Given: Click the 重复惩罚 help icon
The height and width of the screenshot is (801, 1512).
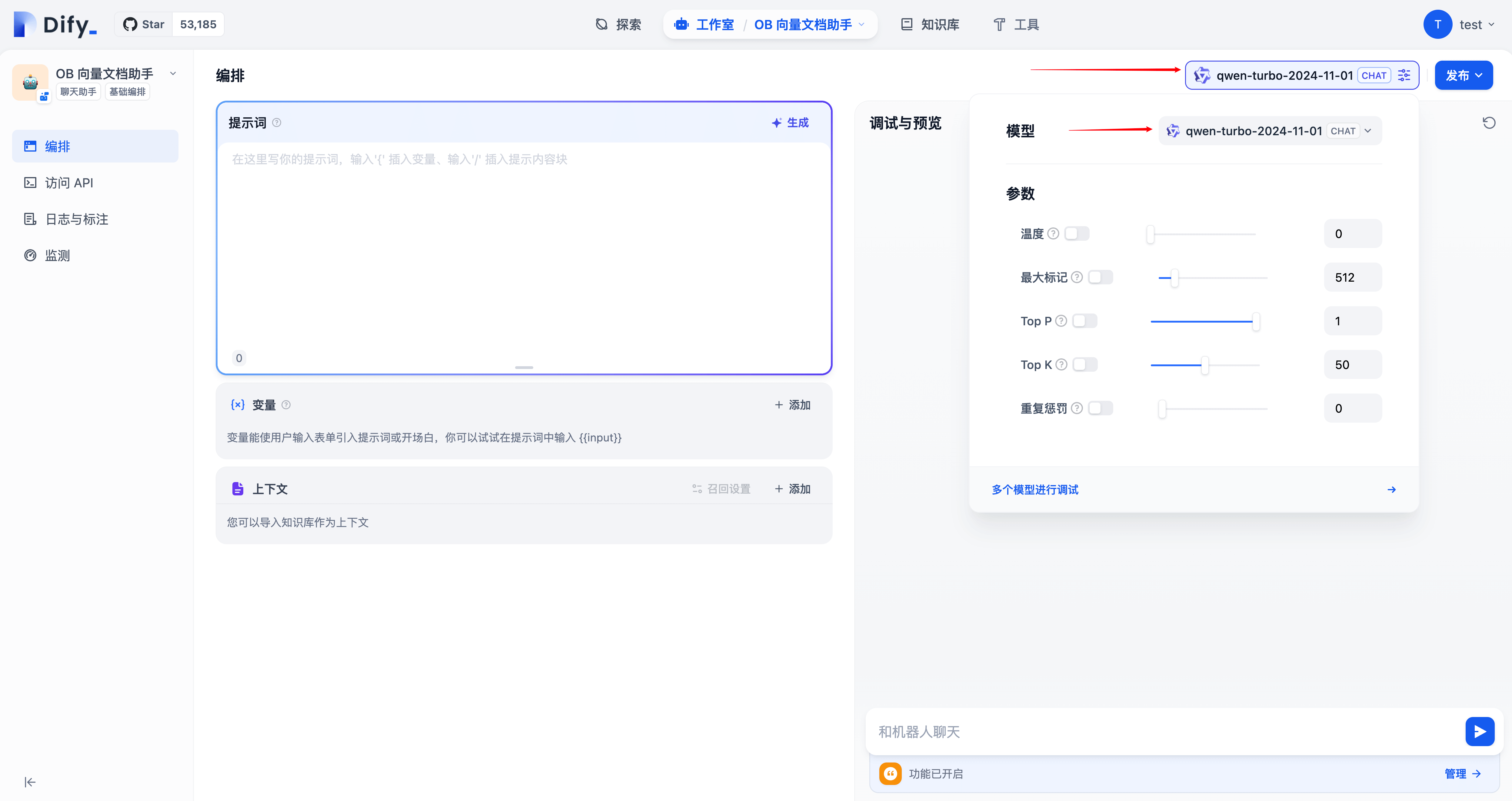Looking at the screenshot, I should (x=1077, y=408).
